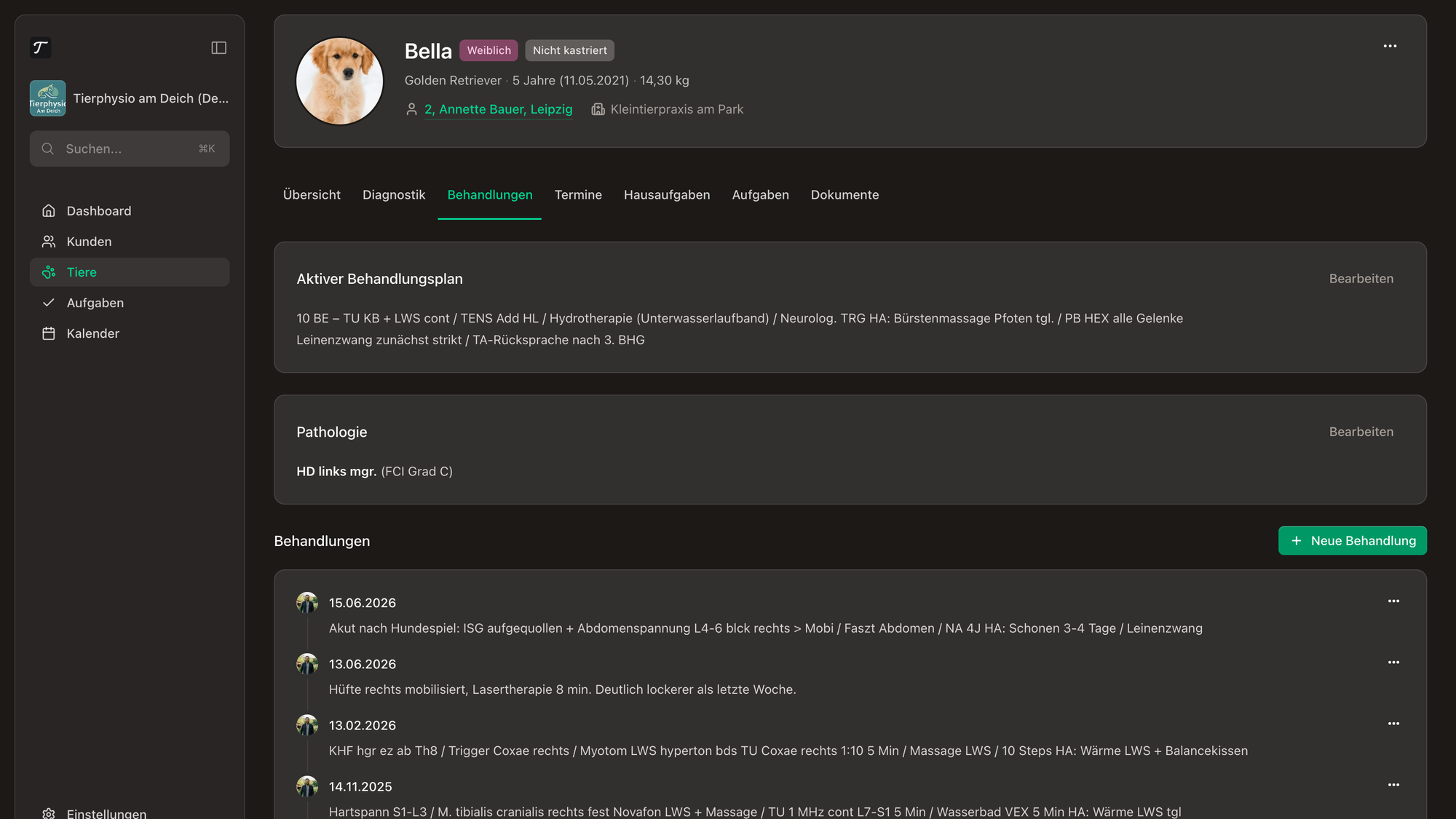Viewport: 1456px width, 819px height.
Task: Focus the Suchen search field
Action: pos(130,149)
